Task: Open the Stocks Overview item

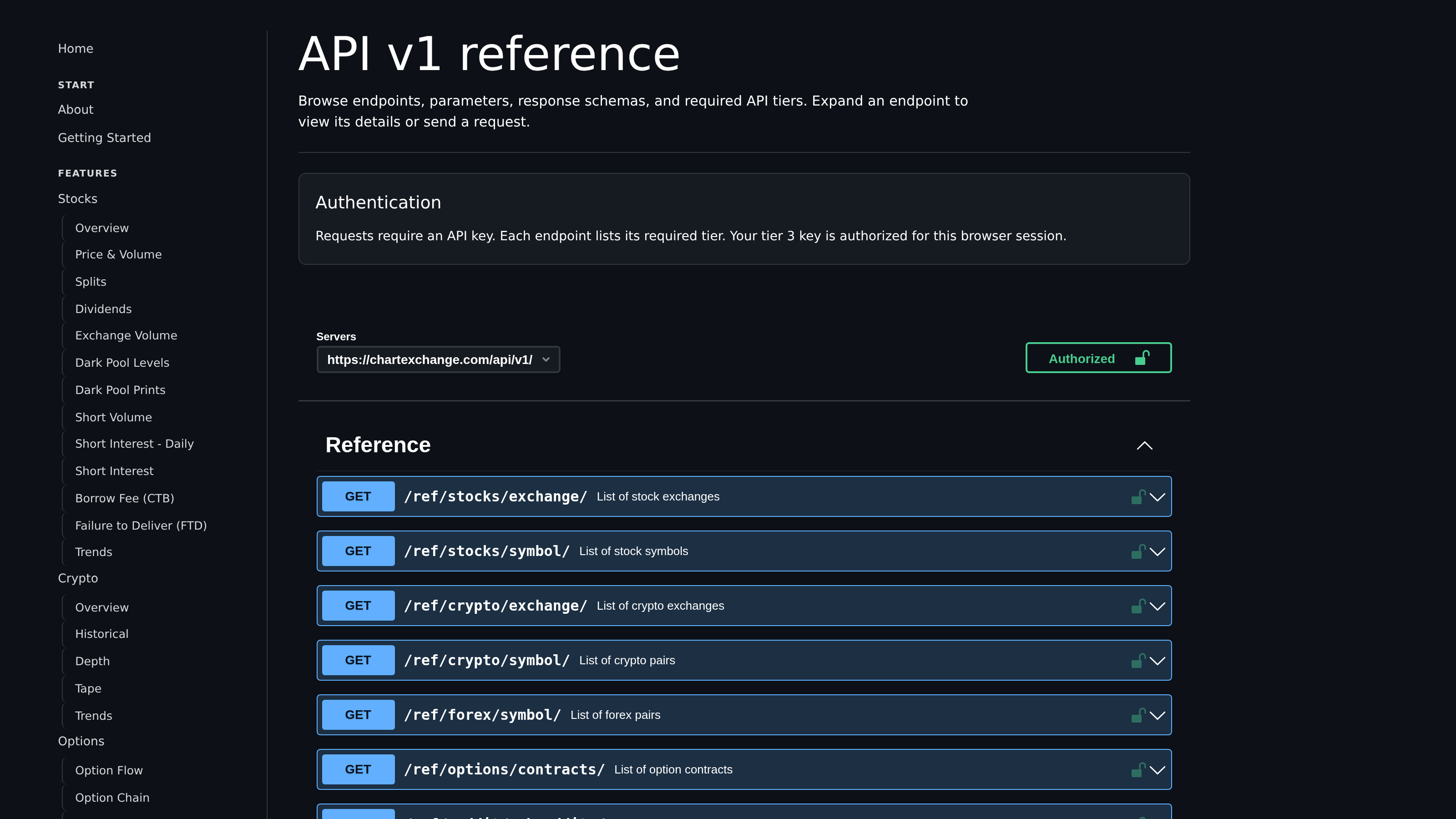Action: pos(102,228)
